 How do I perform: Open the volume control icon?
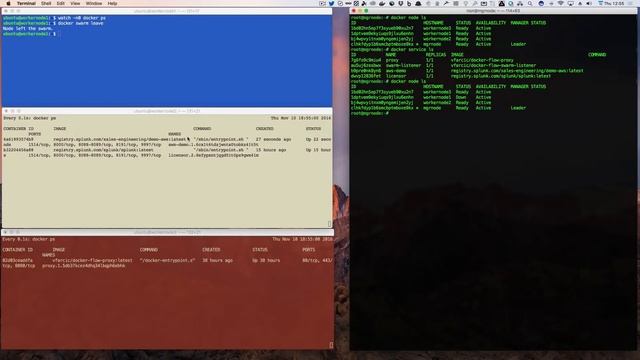589,3
